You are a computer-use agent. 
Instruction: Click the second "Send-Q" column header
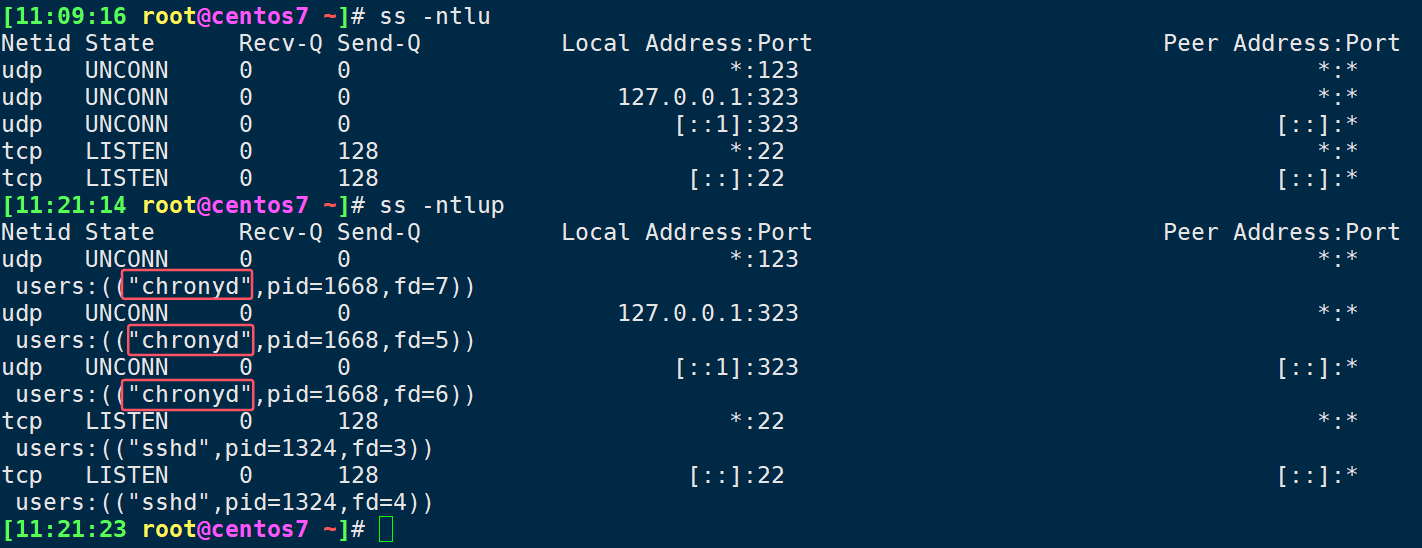[x=379, y=232]
